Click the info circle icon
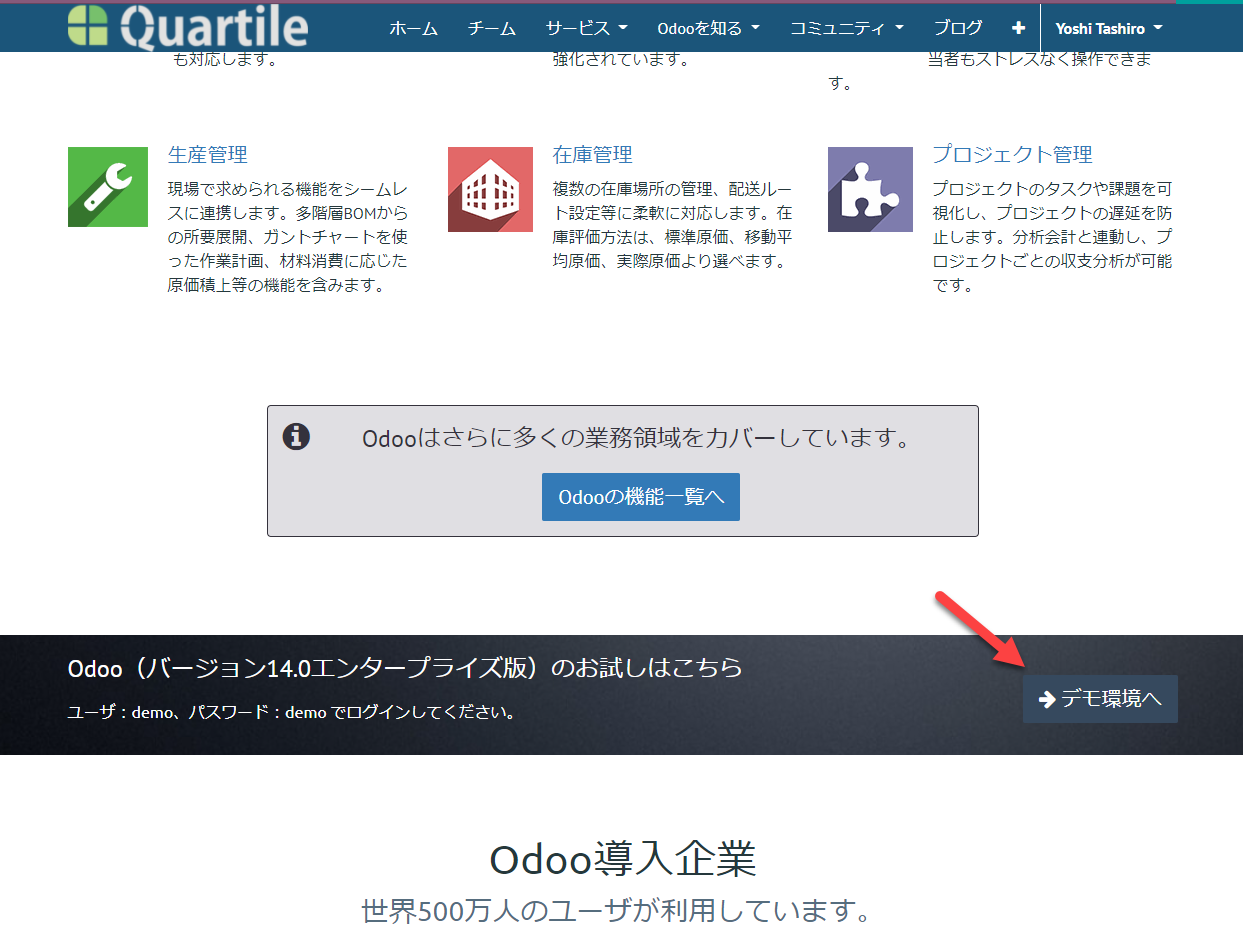 (x=296, y=437)
